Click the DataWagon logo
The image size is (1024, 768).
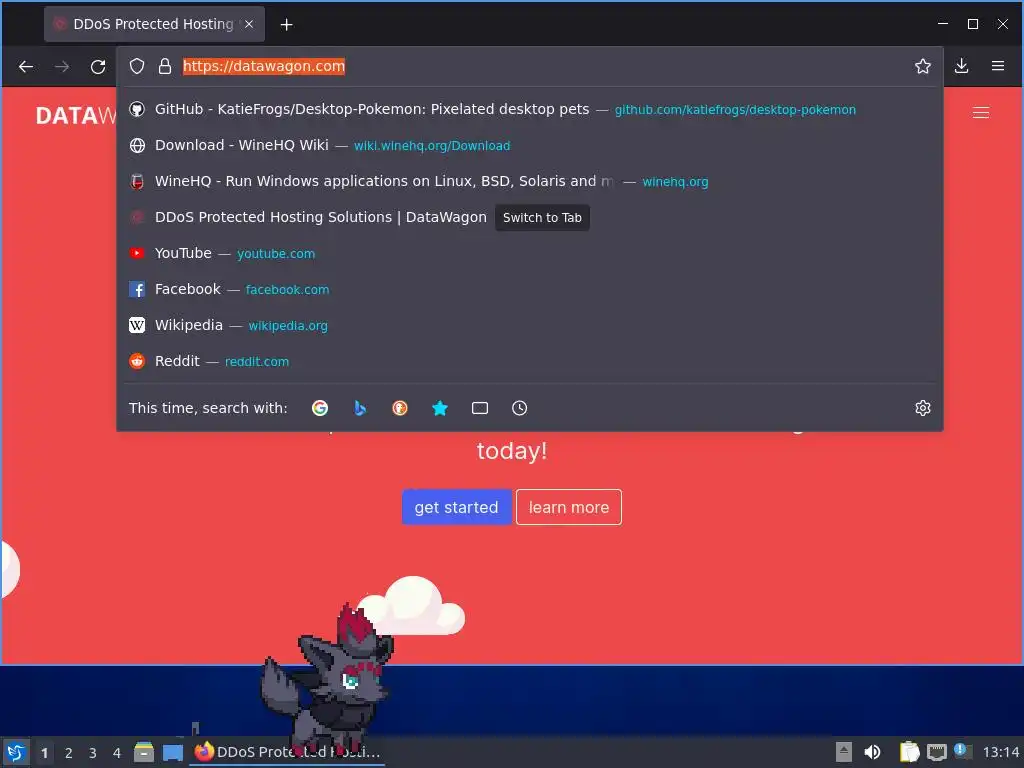pos(76,116)
